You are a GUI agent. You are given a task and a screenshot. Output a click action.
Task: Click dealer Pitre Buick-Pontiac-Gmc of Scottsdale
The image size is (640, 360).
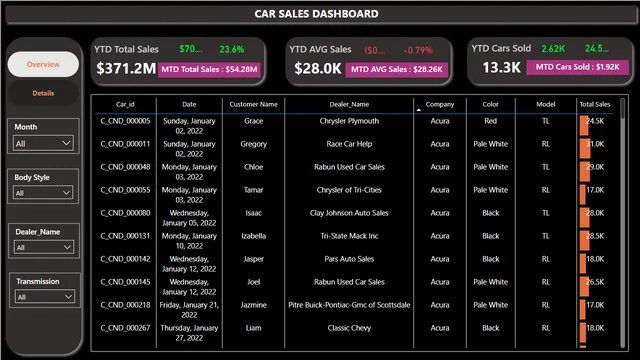pos(349,305)
